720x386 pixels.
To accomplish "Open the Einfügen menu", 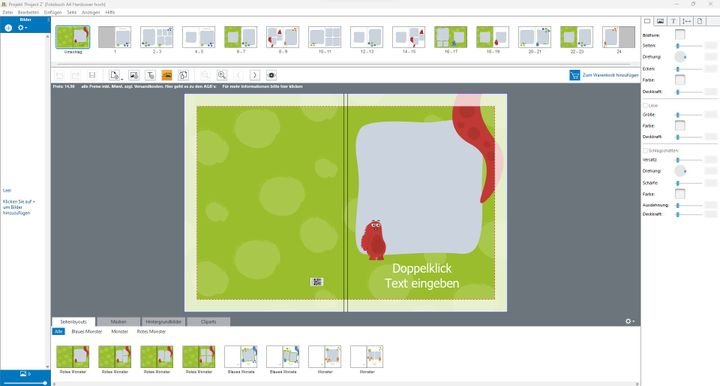I will [53, 12].
